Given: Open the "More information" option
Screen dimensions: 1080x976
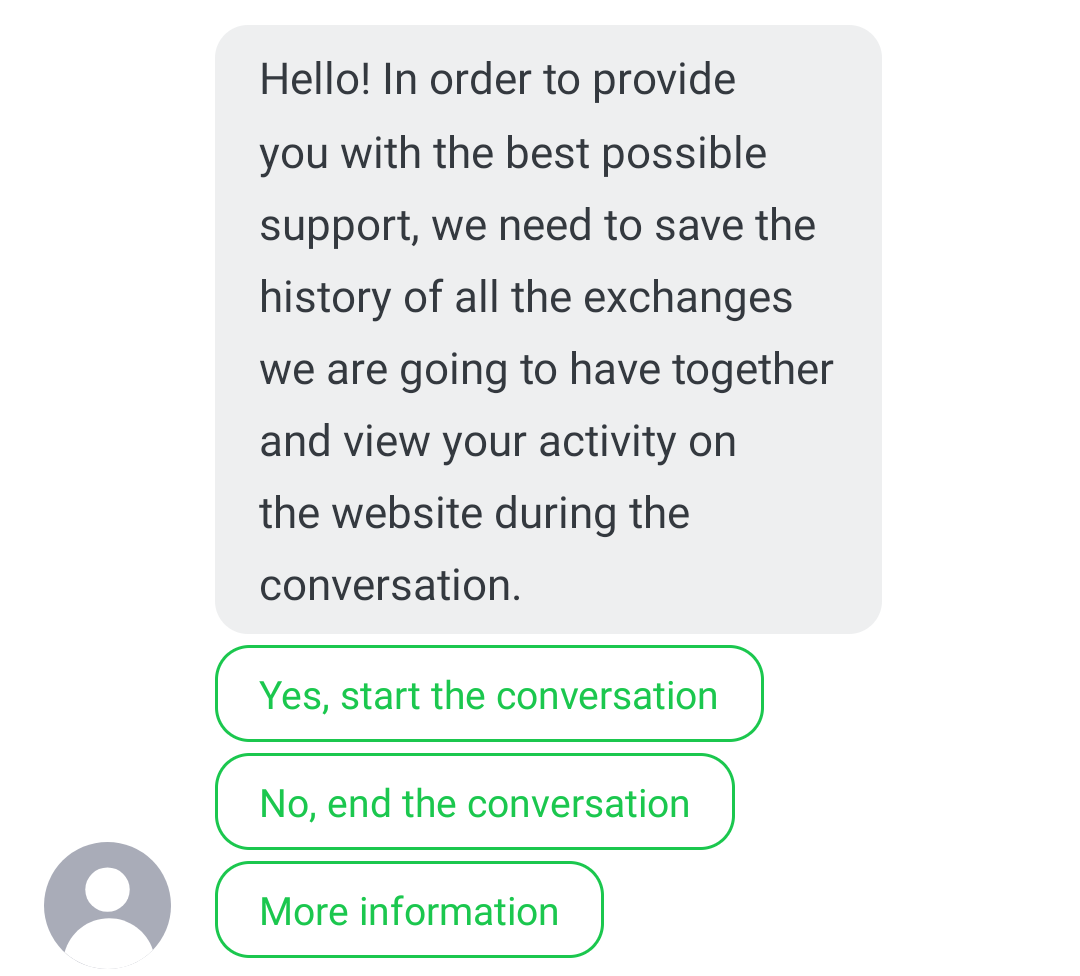Looking at the screenshot, I should pos(409,911).
